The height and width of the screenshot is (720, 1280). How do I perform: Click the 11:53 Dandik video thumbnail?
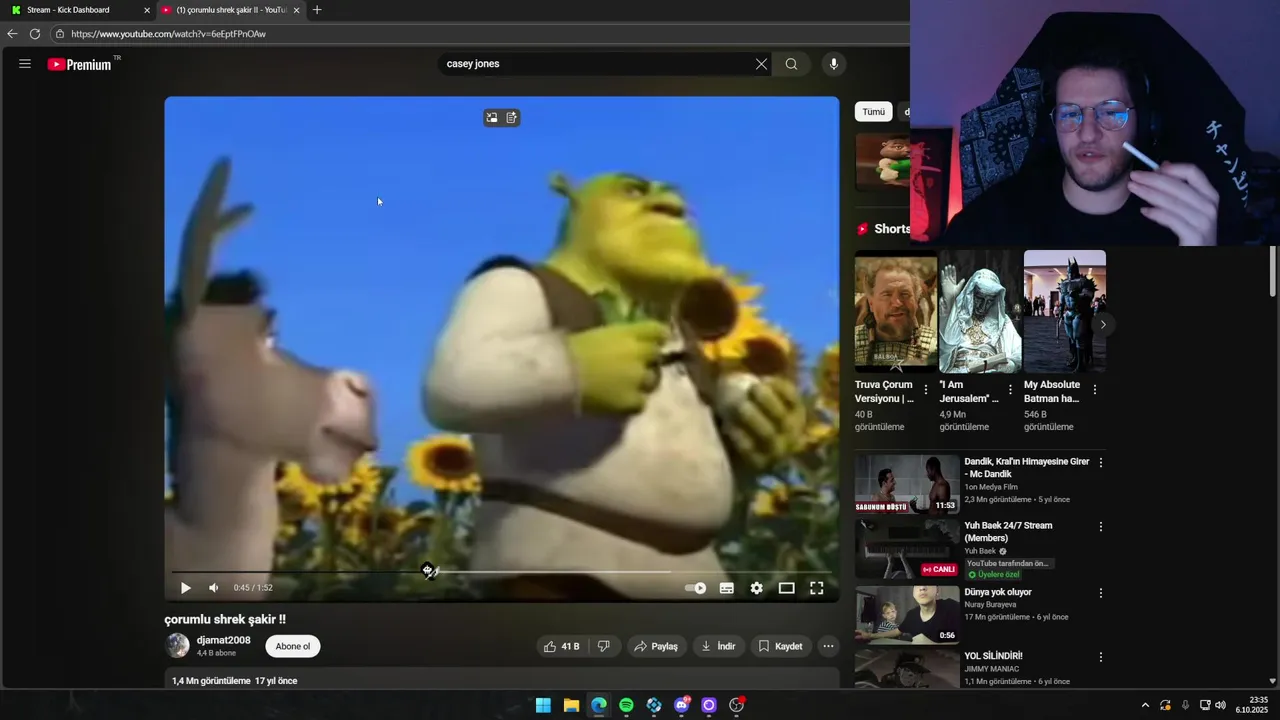tap(907, 484)
